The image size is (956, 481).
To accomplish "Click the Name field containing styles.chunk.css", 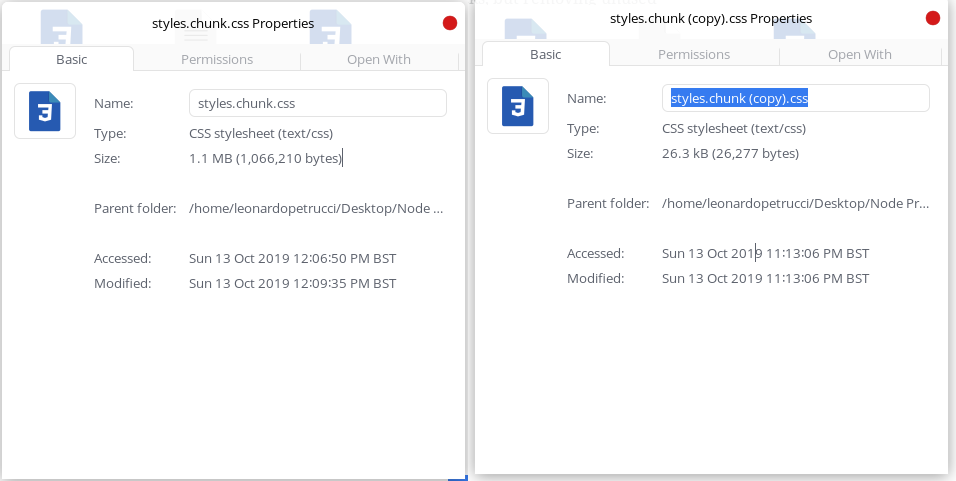I will point(317,103).
